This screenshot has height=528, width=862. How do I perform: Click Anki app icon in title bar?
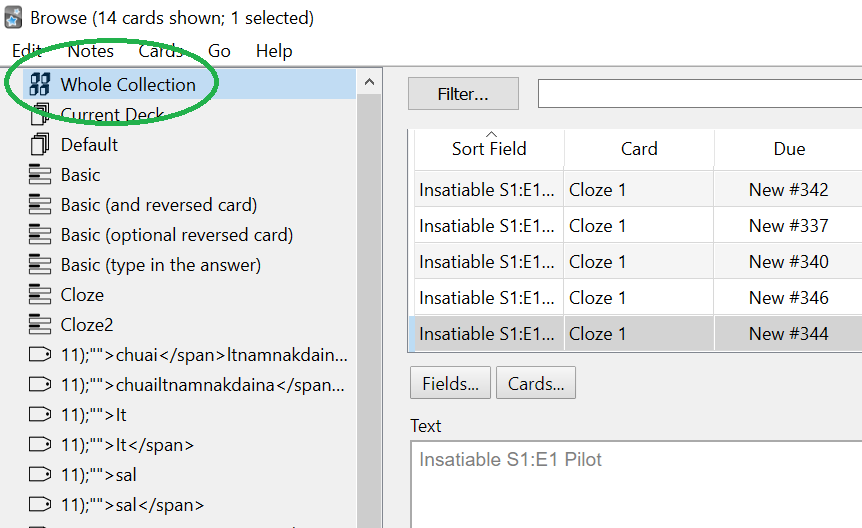pos(14,18)
